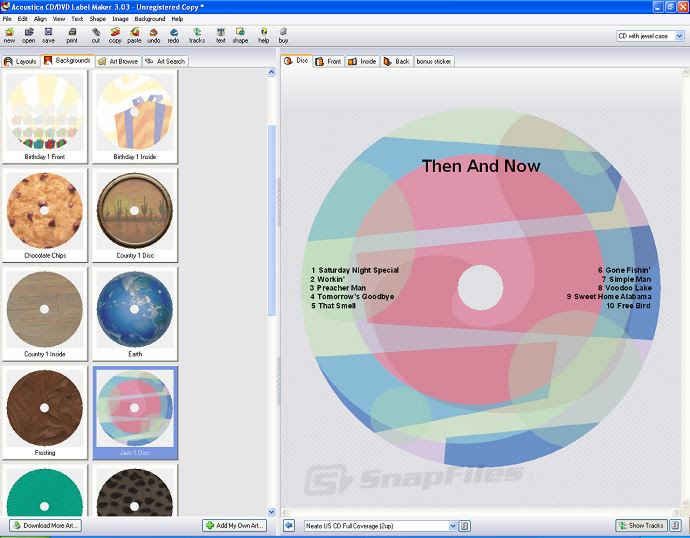The height and width of the screenshot is (538, 690).
Task: Select the 'Then And Now' disc title
Action: pyautogui.click(x=481, y=166)
